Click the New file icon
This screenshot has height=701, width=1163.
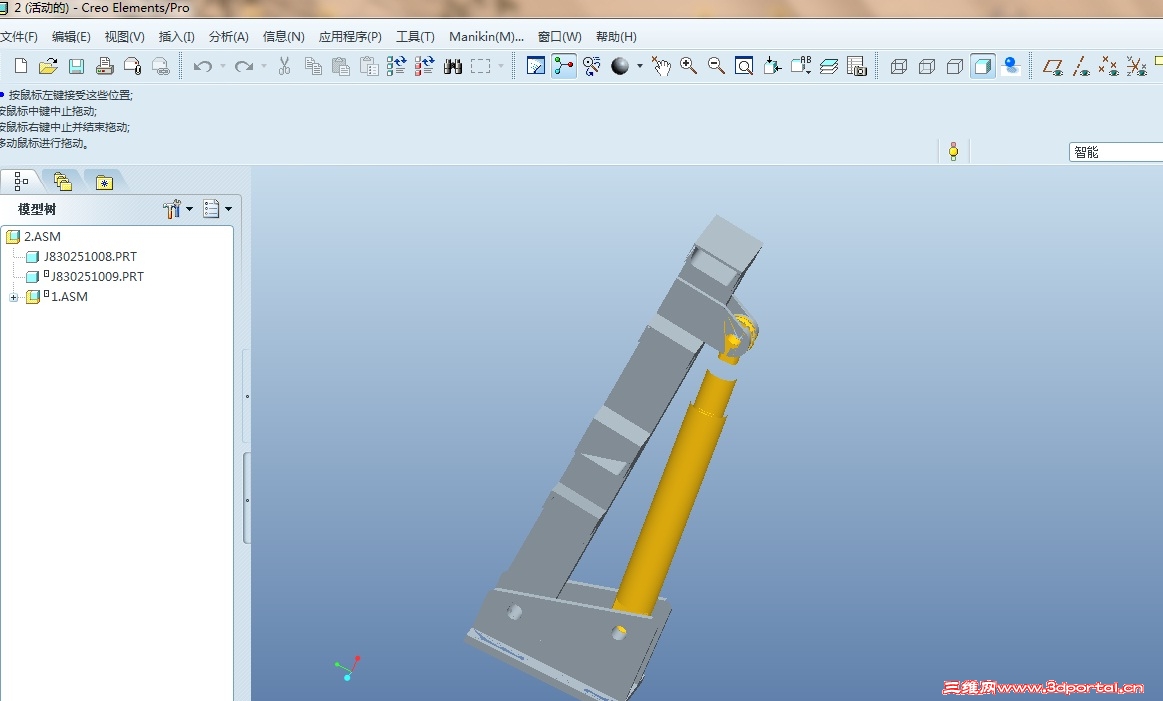point(21,66)
